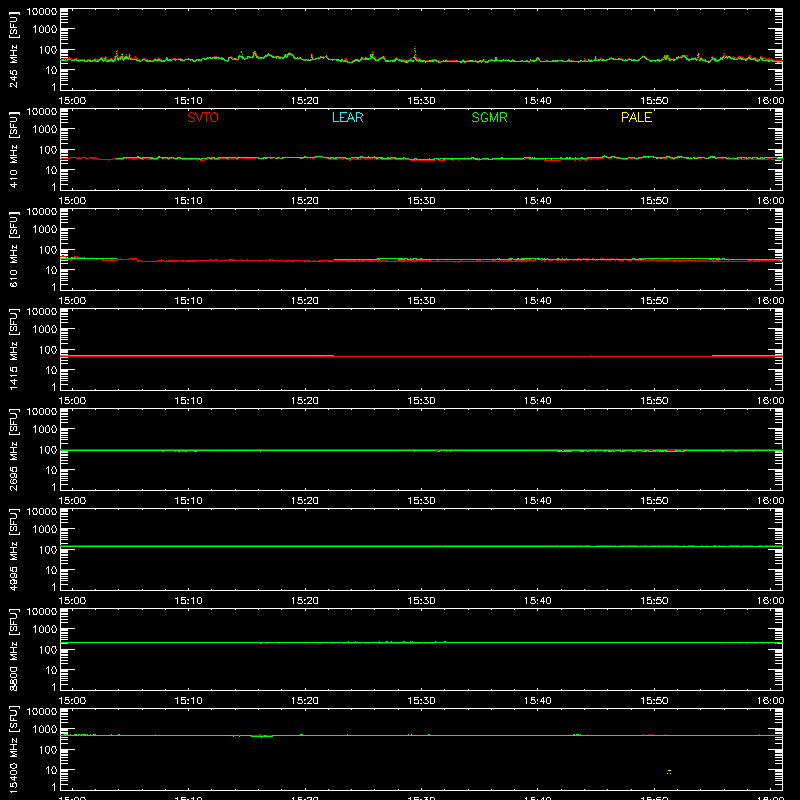
Task: Click the 15:40 time label below the 4995 MHz plot
Action: 538,601
